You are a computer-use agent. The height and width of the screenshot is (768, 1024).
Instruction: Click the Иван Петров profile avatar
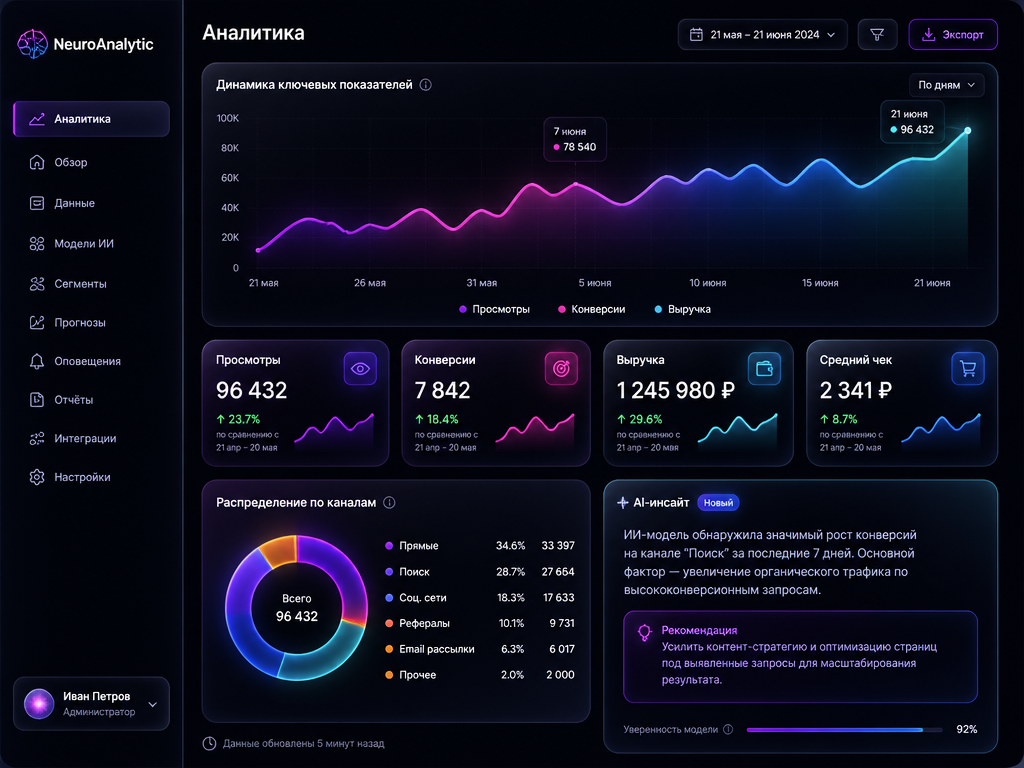39,704
